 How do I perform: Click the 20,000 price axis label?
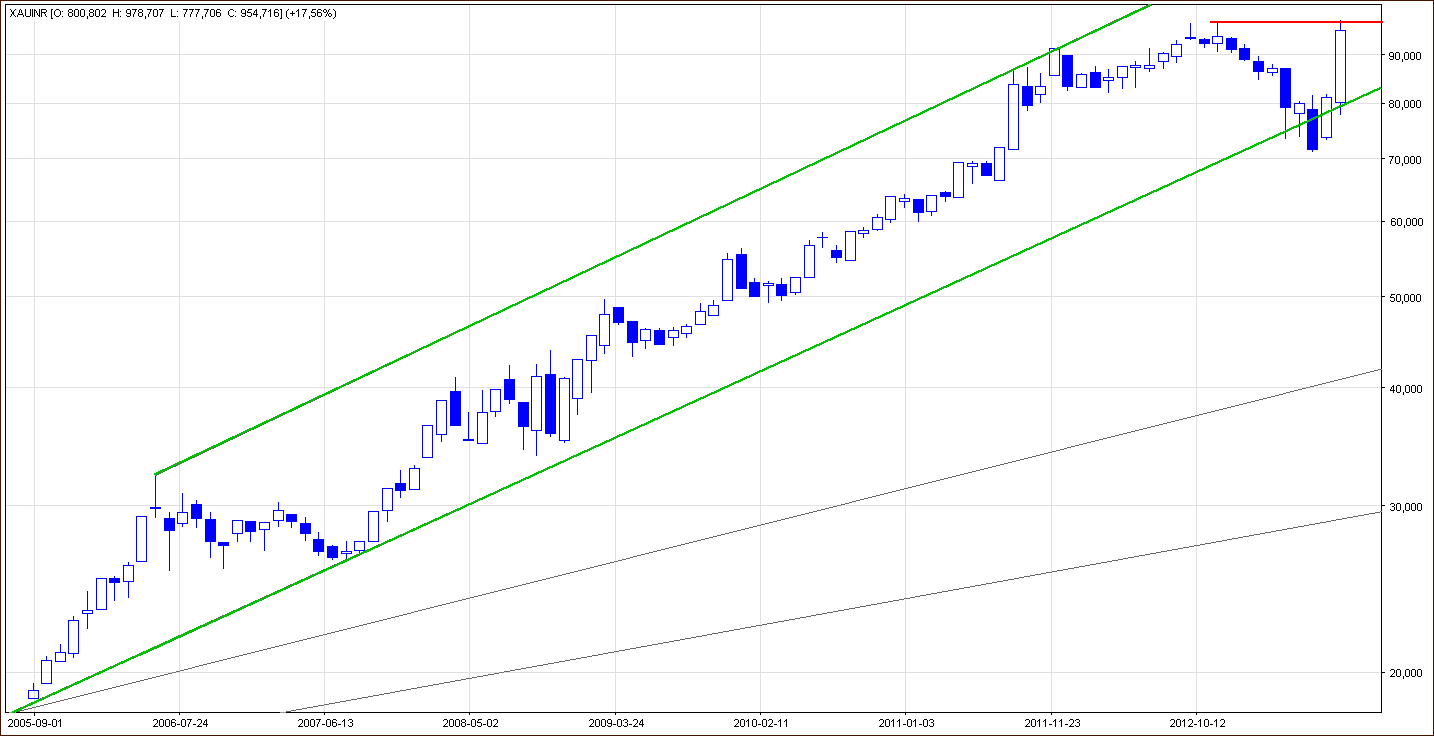[1404, 674]
